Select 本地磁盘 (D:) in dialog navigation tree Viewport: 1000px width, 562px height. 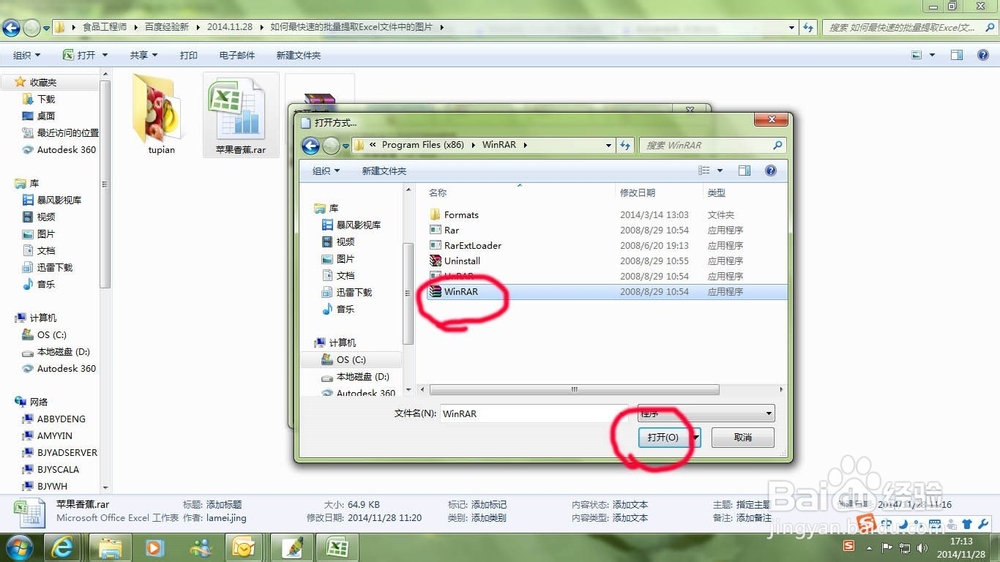(362, 377)
